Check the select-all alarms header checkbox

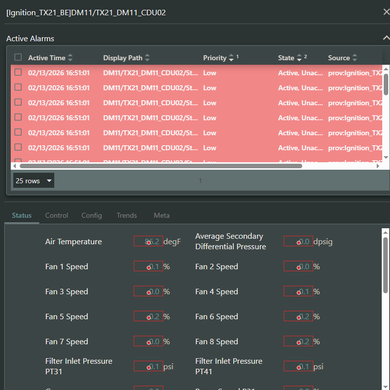[x=18, y=57]
